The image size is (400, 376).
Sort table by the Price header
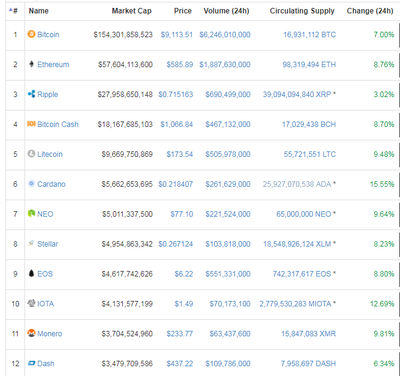183,11
